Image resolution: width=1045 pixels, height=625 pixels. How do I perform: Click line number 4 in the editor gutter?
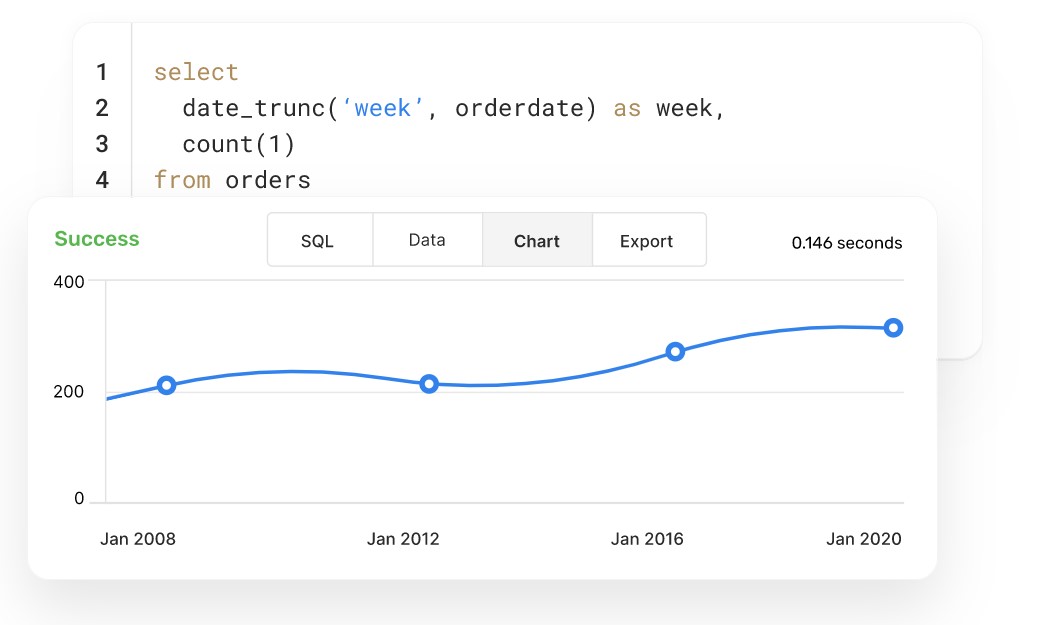click(102, 180)
